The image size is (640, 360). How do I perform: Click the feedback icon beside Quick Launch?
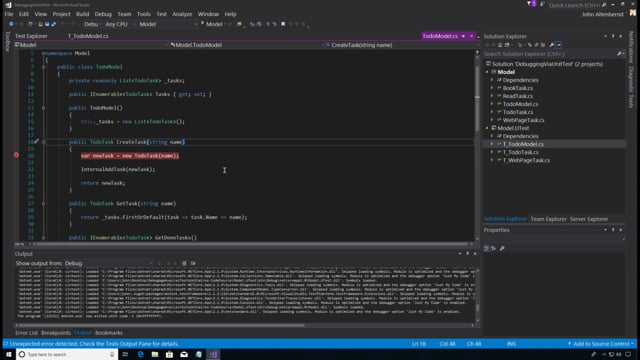[x=542, y=4]
